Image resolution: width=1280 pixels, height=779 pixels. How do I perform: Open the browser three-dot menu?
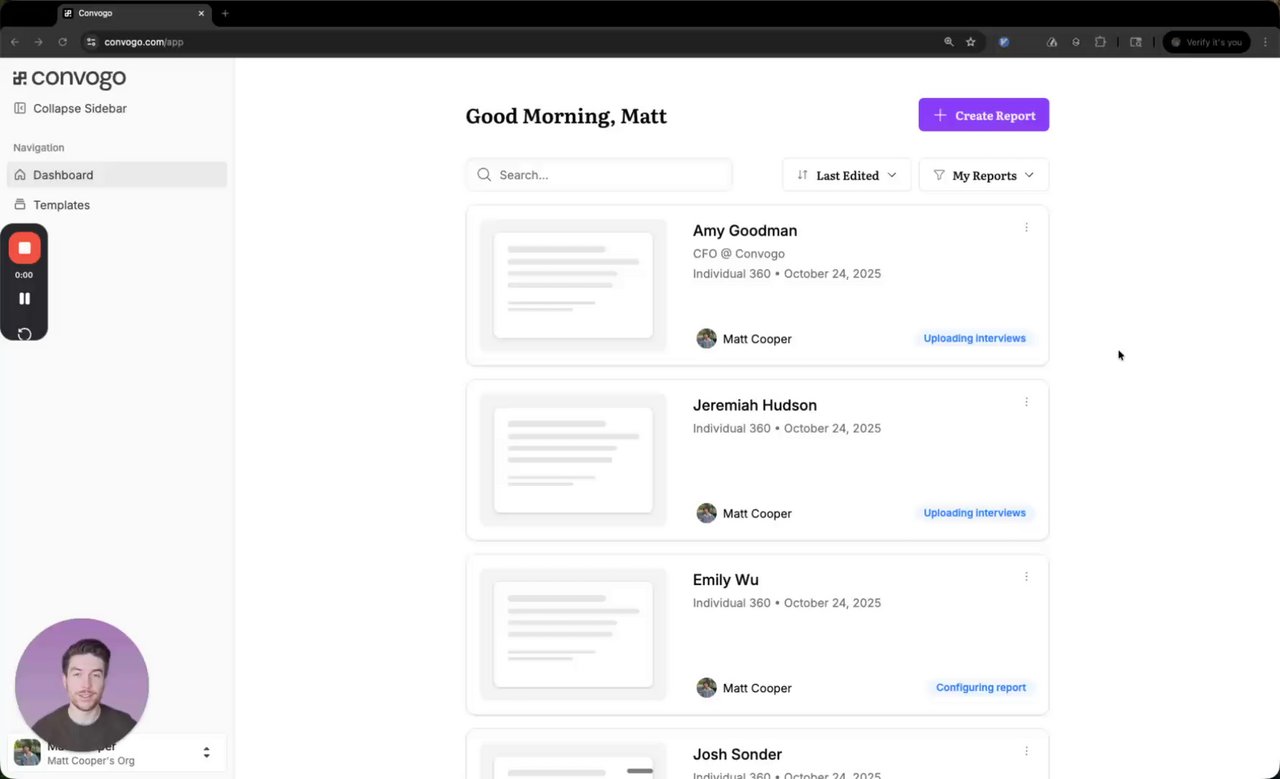1264,42
